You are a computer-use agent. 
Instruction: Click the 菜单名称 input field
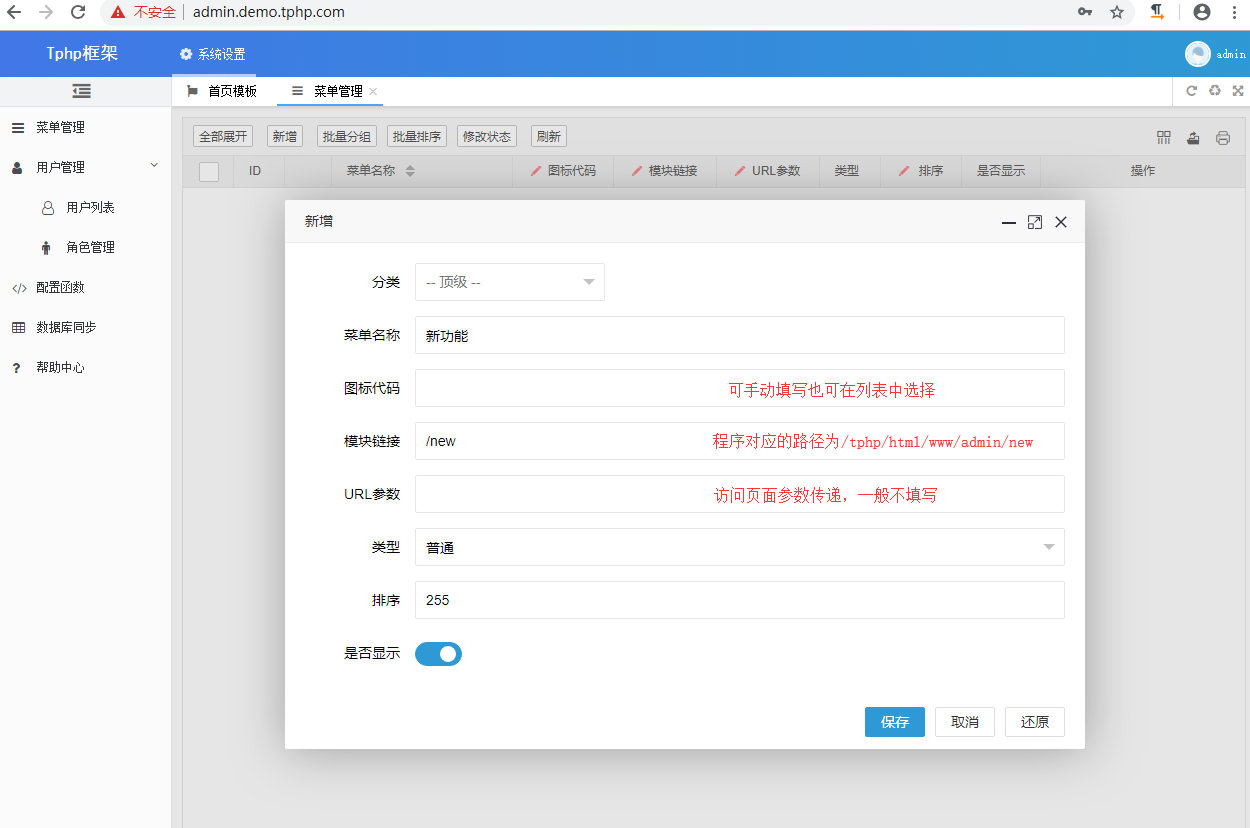pyautogui.click(x=740, y=335)
